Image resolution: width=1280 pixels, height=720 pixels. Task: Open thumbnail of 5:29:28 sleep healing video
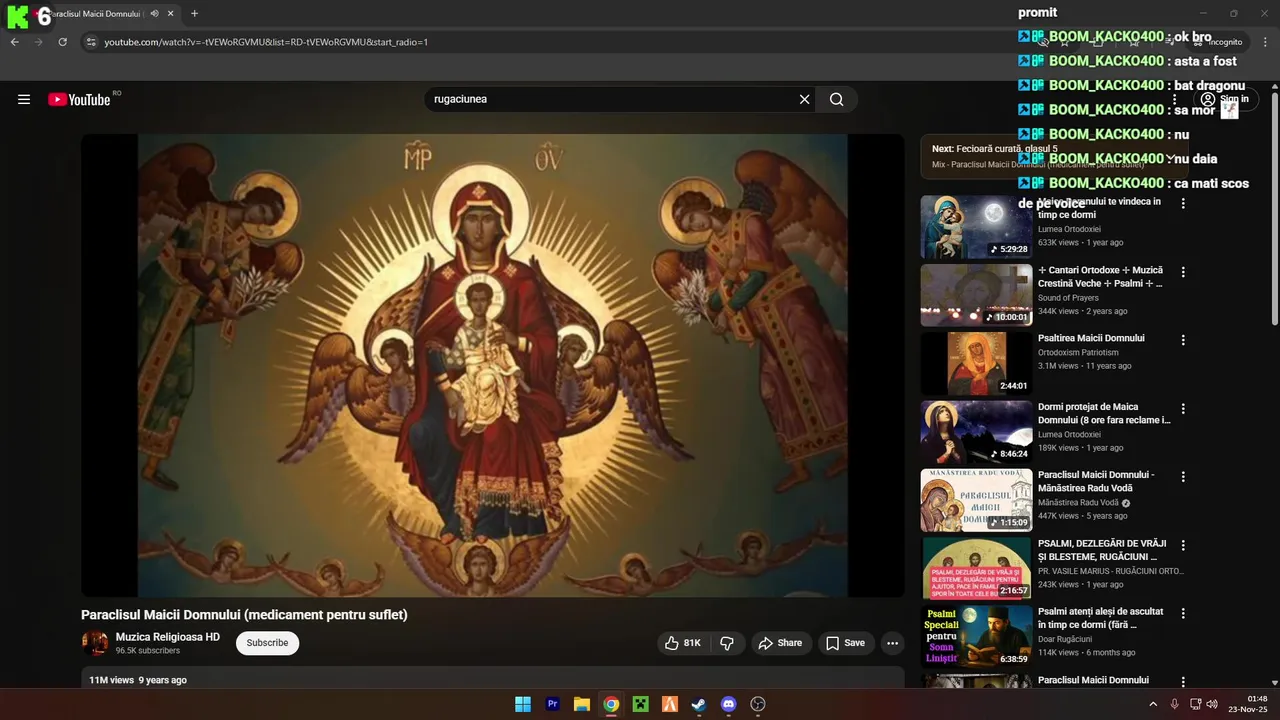pos(976,227)
